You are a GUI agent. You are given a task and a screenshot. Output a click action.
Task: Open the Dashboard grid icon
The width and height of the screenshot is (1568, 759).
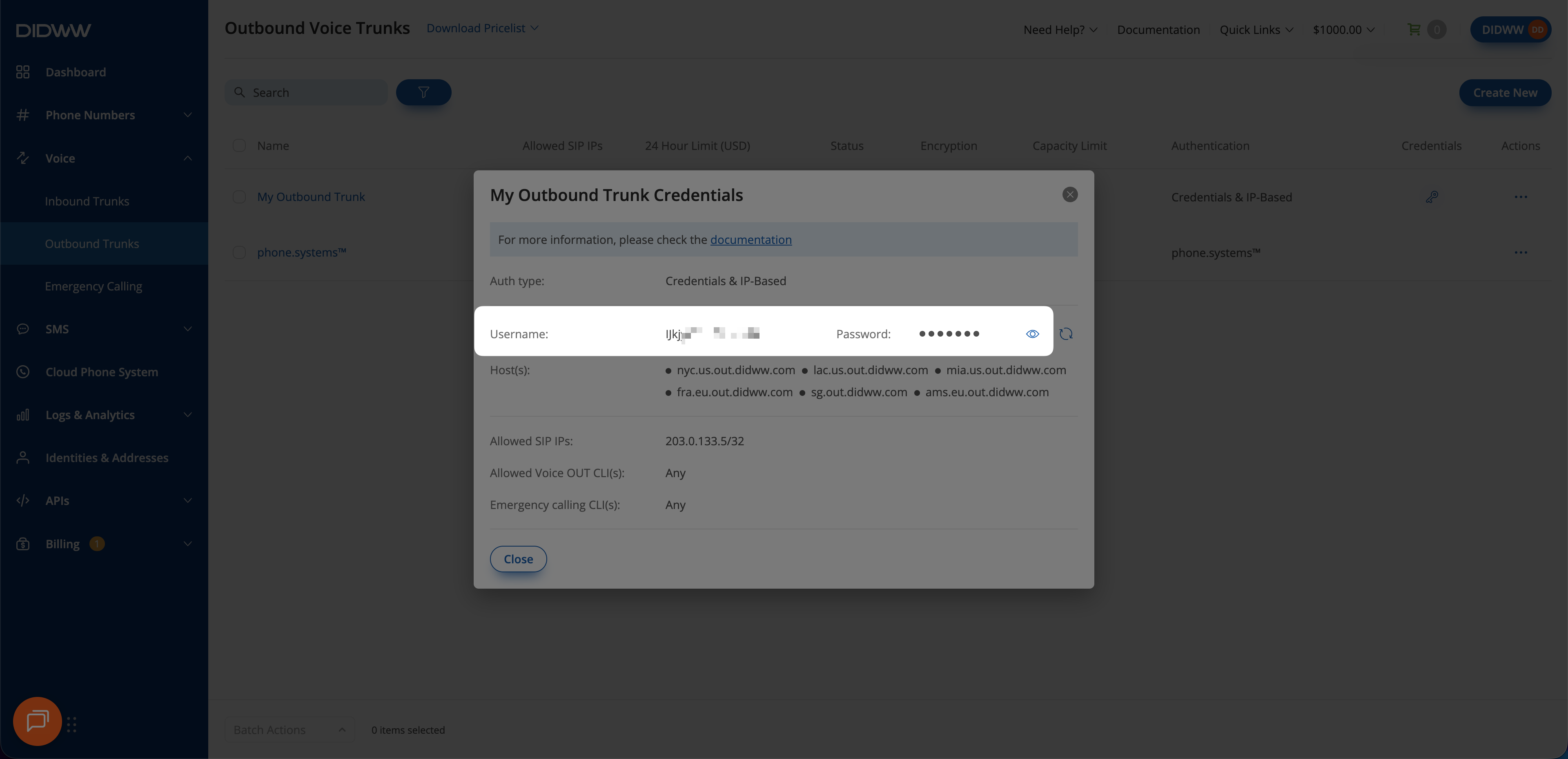point(23,72)
